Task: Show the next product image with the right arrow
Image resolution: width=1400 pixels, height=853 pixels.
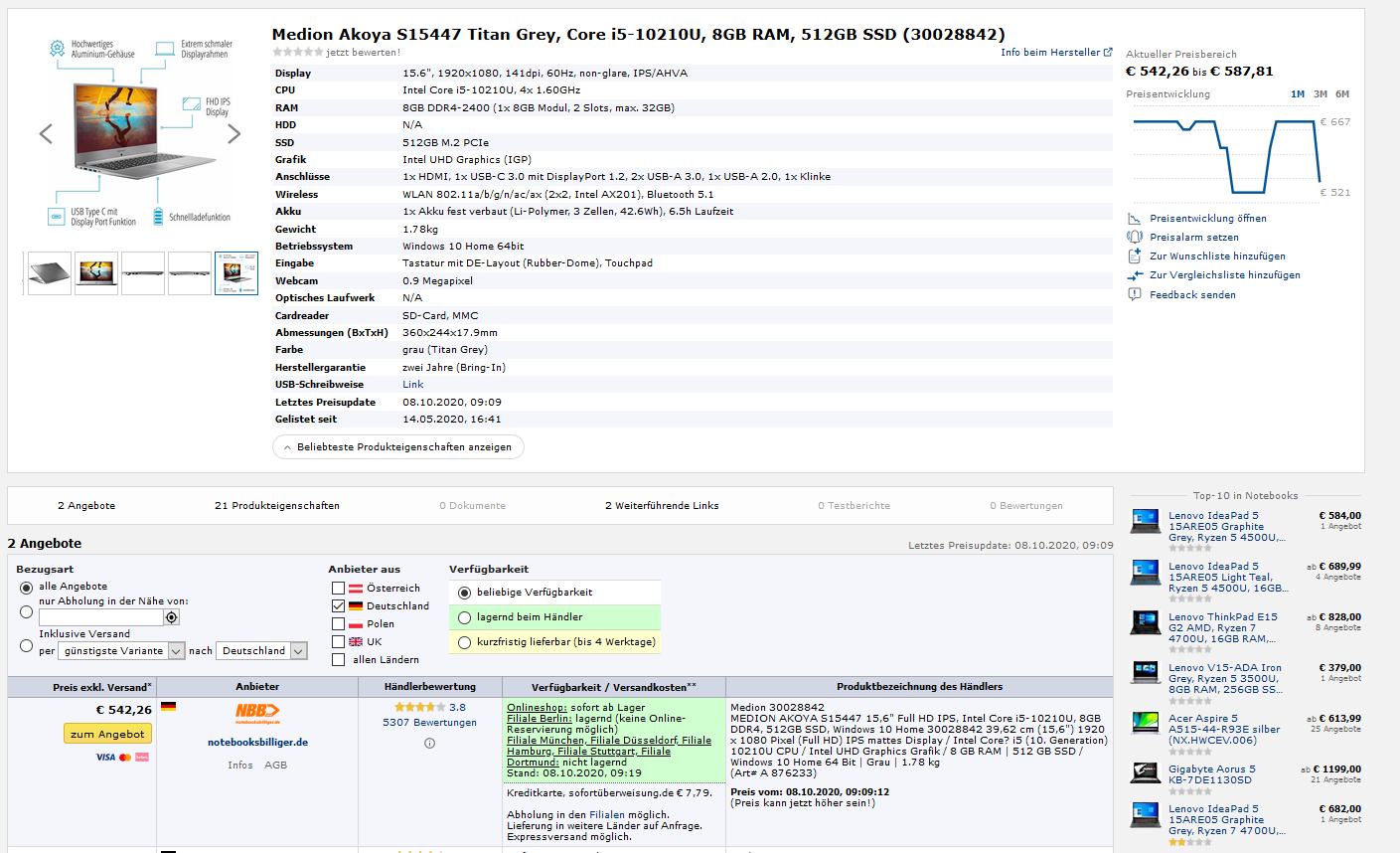Action: click(x=234, y=133)
